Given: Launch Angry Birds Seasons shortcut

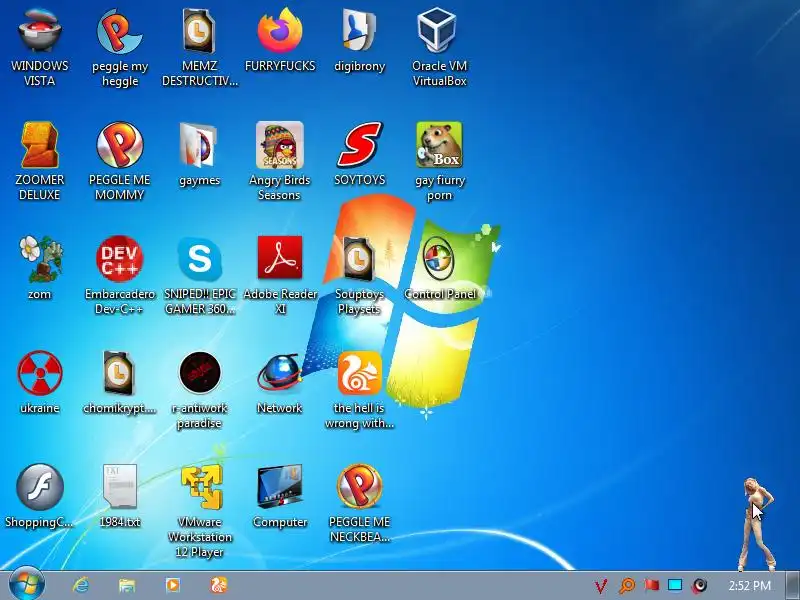Looking at the screenshot, I should [280, 146].
